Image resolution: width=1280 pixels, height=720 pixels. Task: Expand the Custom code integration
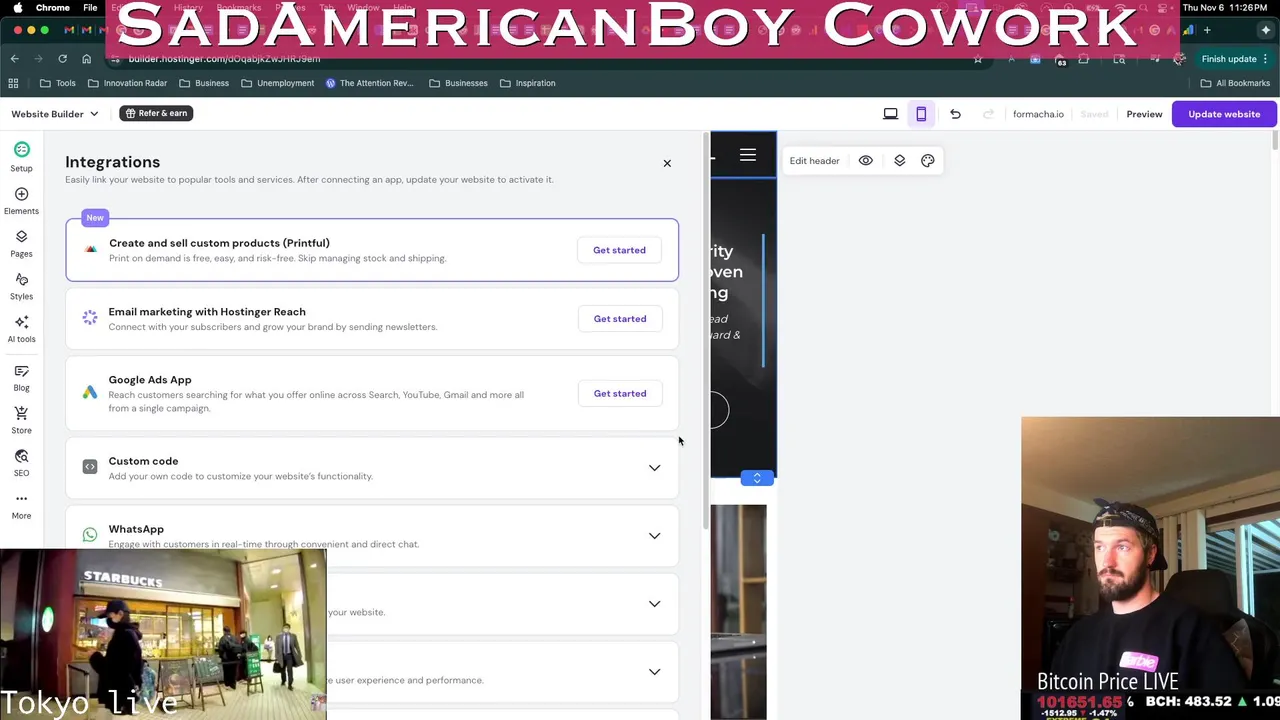(x=654, y=467)
